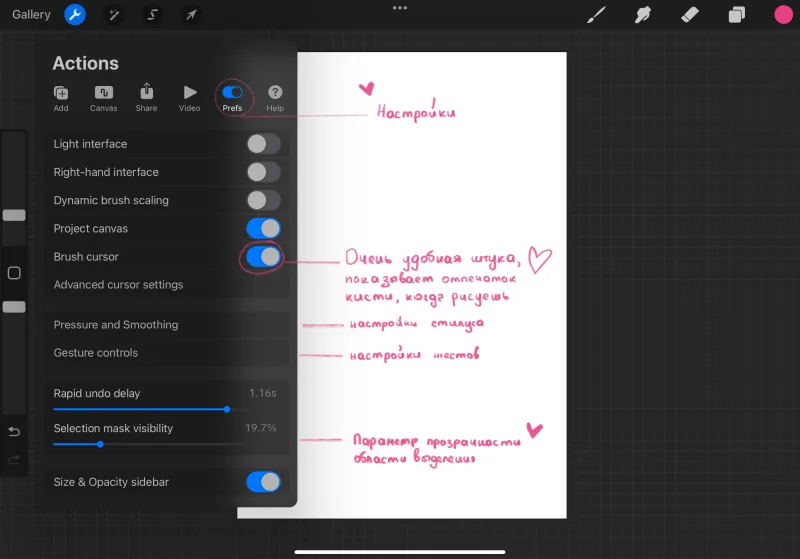Return to Gallery
The image size is (800, 559).
31,15
